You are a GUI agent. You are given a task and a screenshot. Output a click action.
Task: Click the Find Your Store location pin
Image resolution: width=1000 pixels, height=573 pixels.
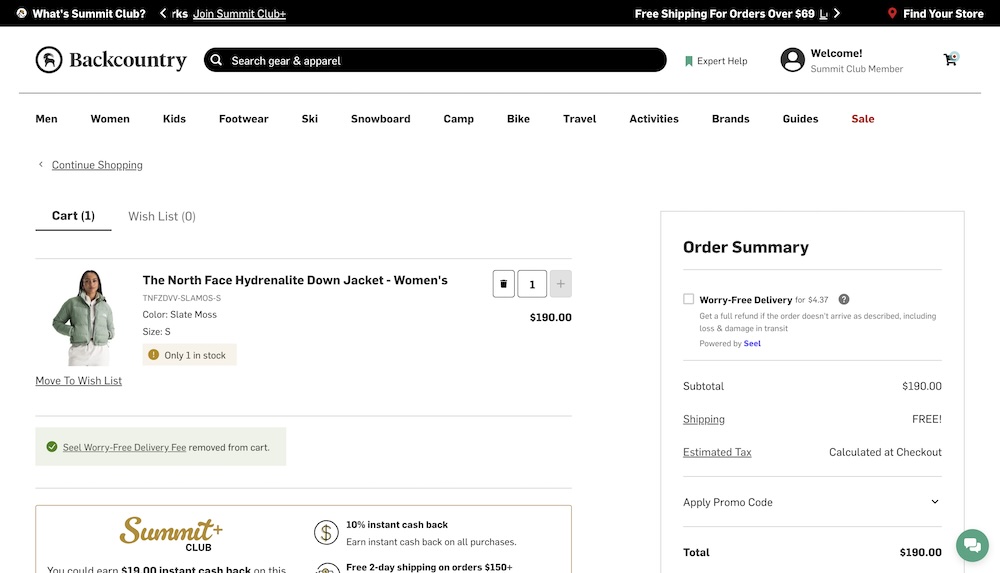892,14
